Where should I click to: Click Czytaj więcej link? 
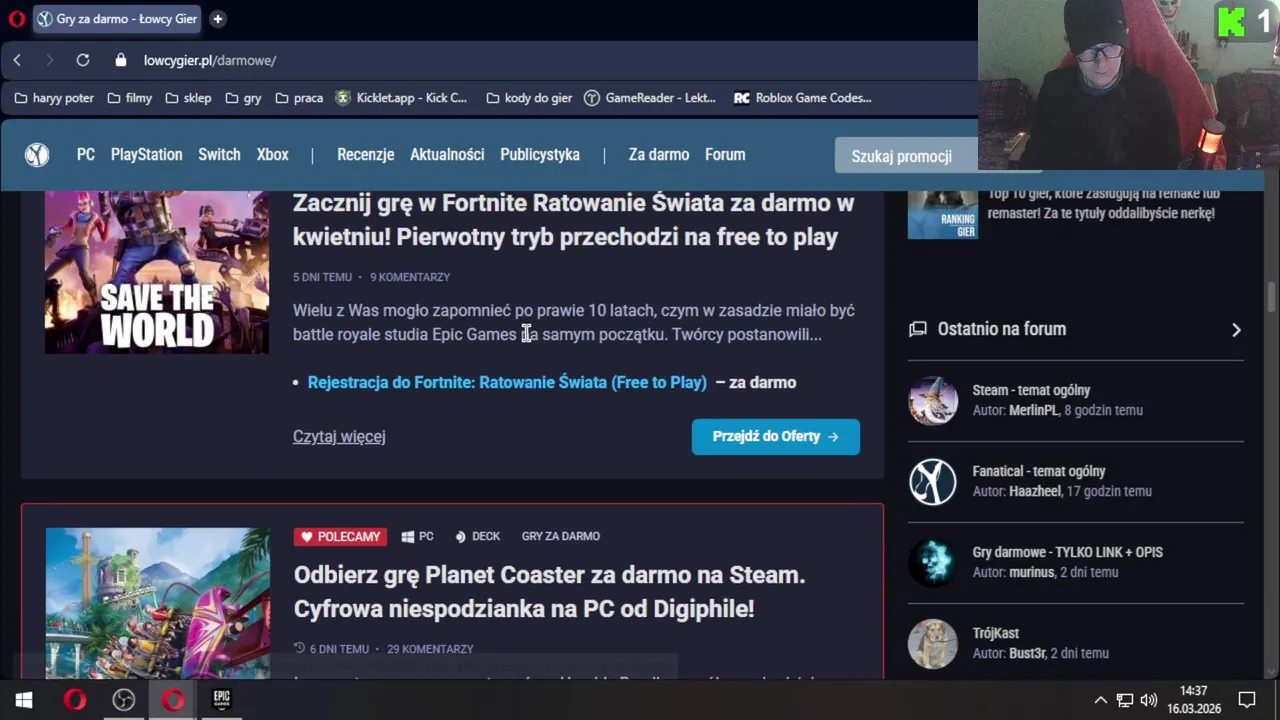[339, 437]
